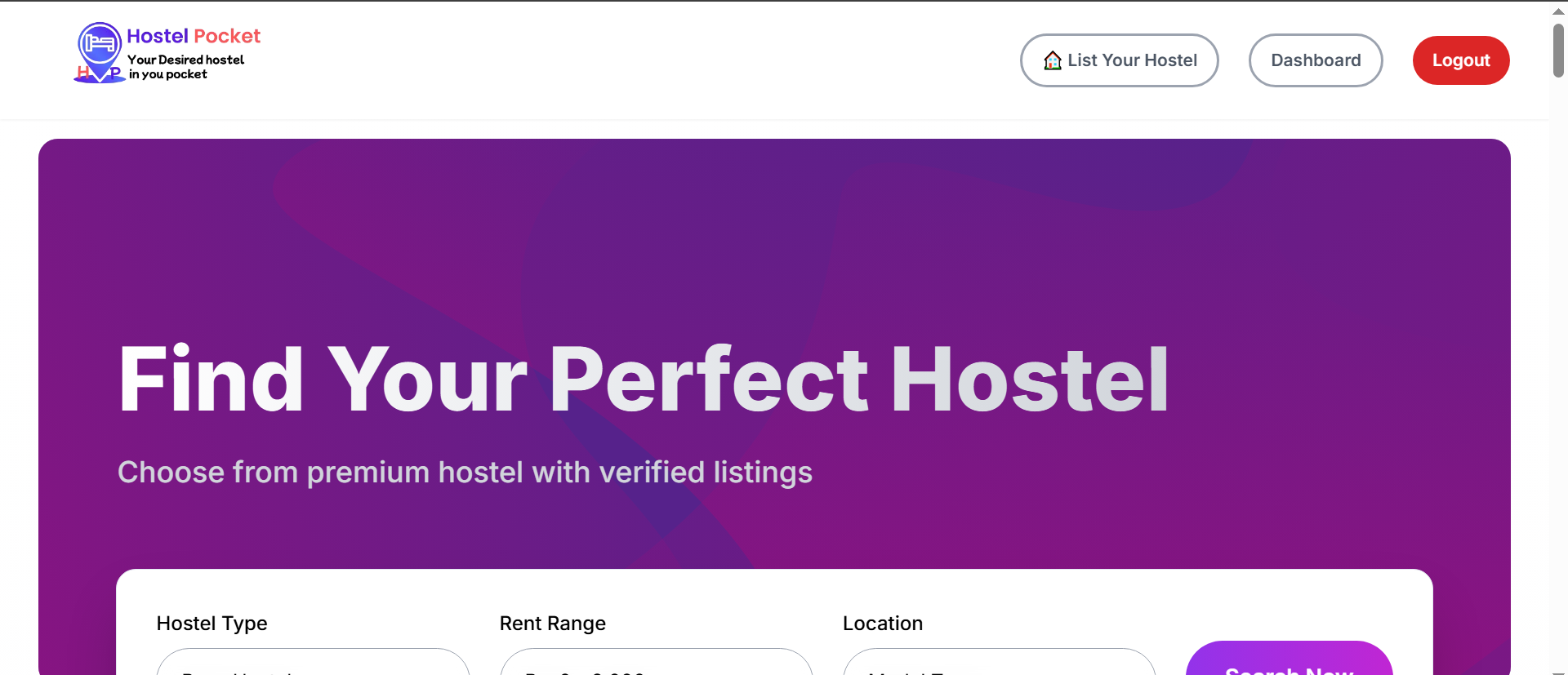1568x675 pixels.
Task: Click the vertical scrollbar thumb
Action: (x=1558, y=51)
